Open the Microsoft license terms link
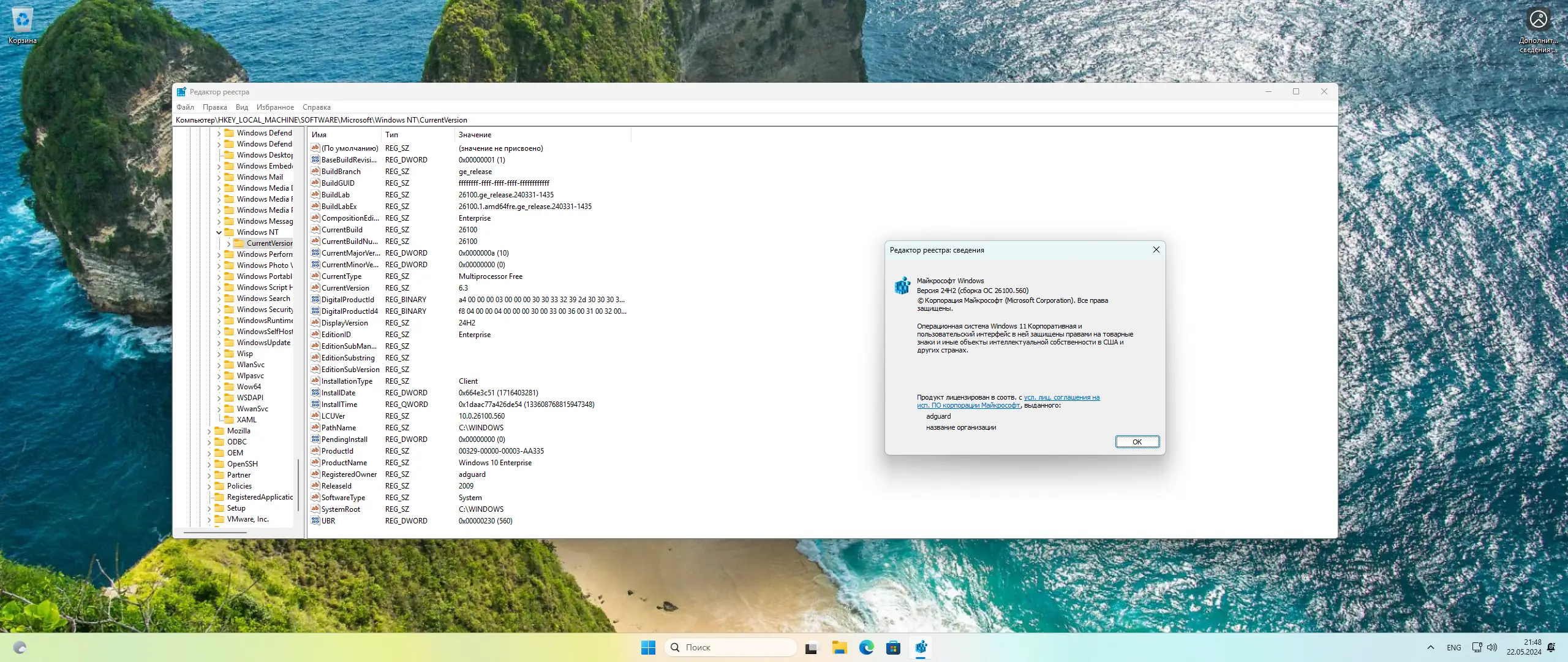This screenshot has width=1568, height=662. (x=1061, y=397)
